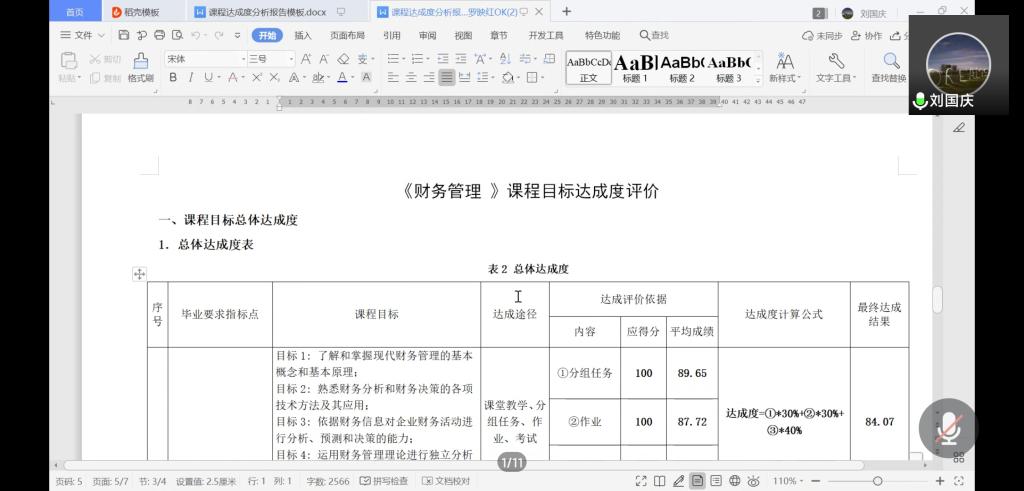
Task: Switch to the Insert (插入) ribbon tab
Action: [x=302, y=35]
